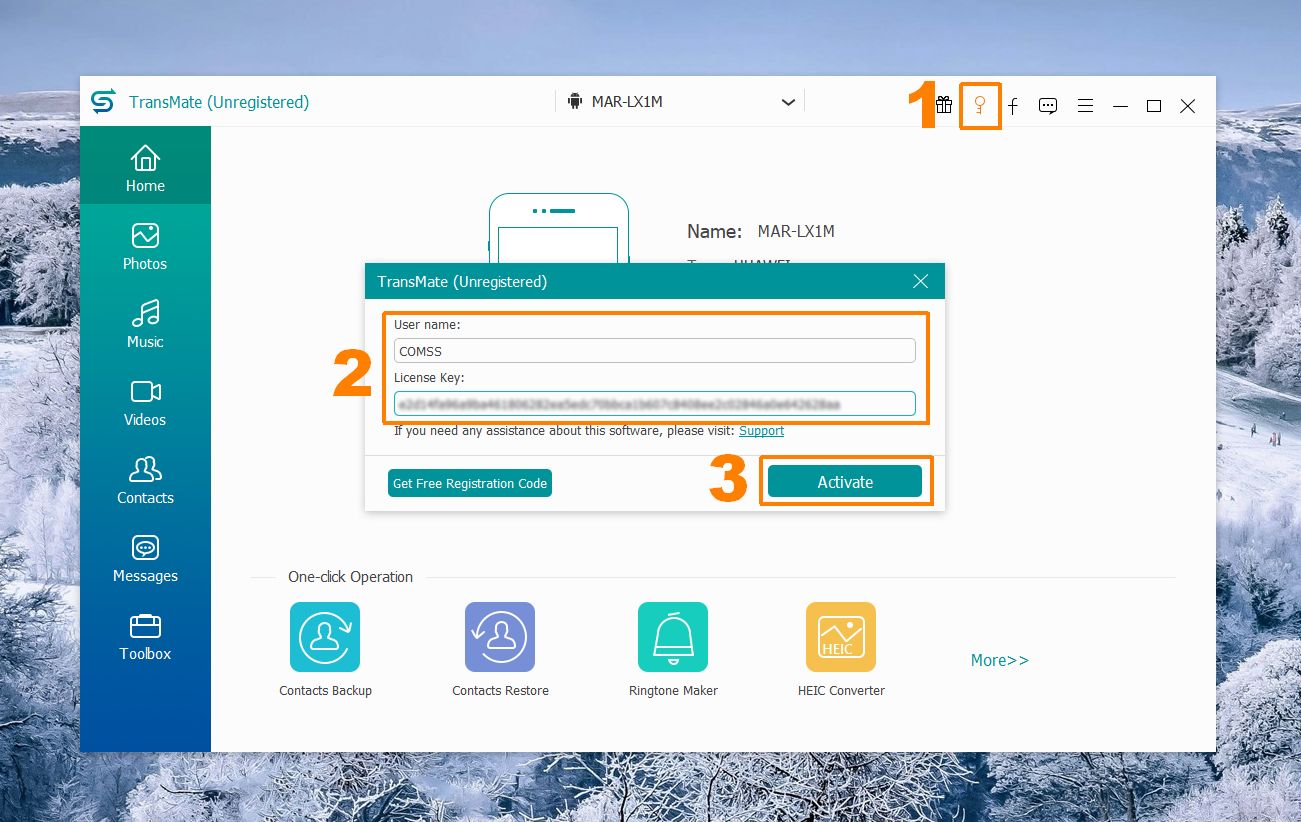Viewport: 1301px width, 822px height.
Task: Open the Support link
Action: click(x=761, y=431)
